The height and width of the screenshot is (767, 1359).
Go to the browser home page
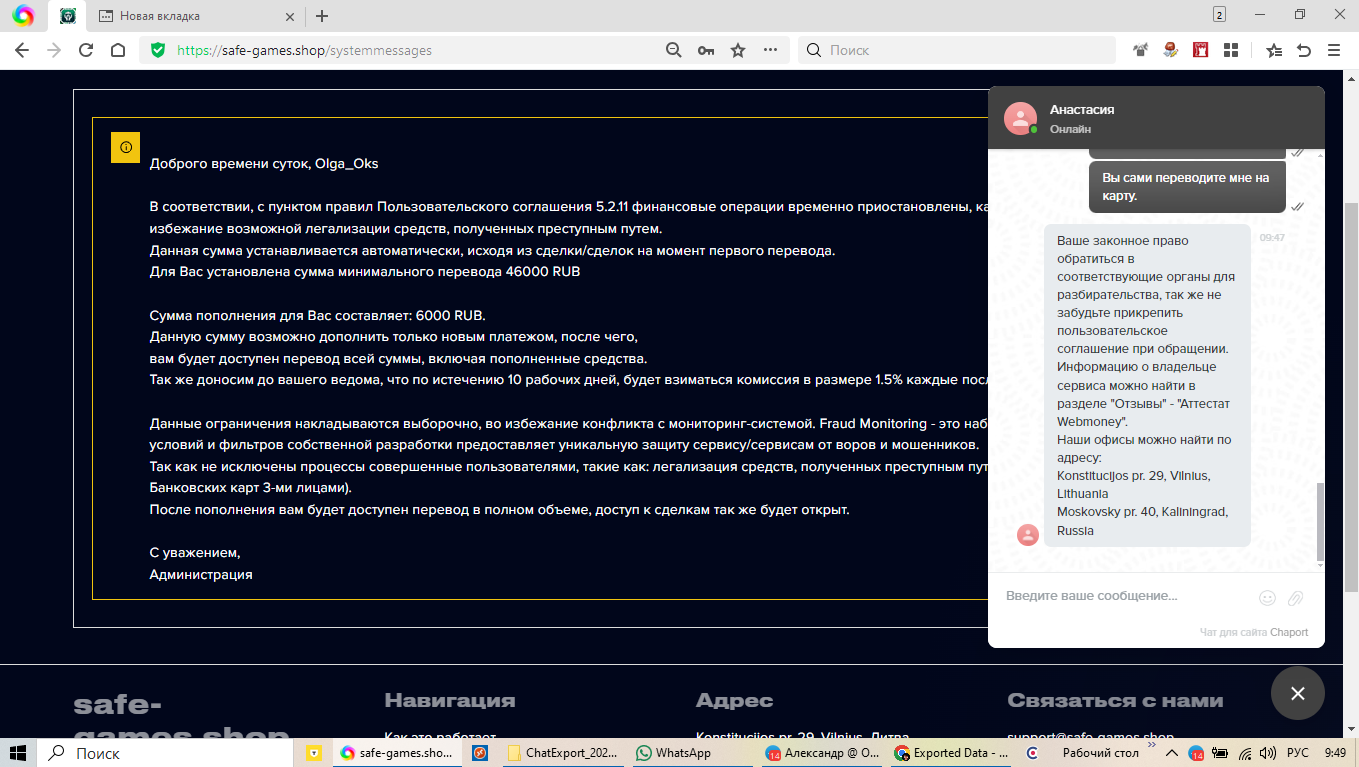click(x=118, y=50)
